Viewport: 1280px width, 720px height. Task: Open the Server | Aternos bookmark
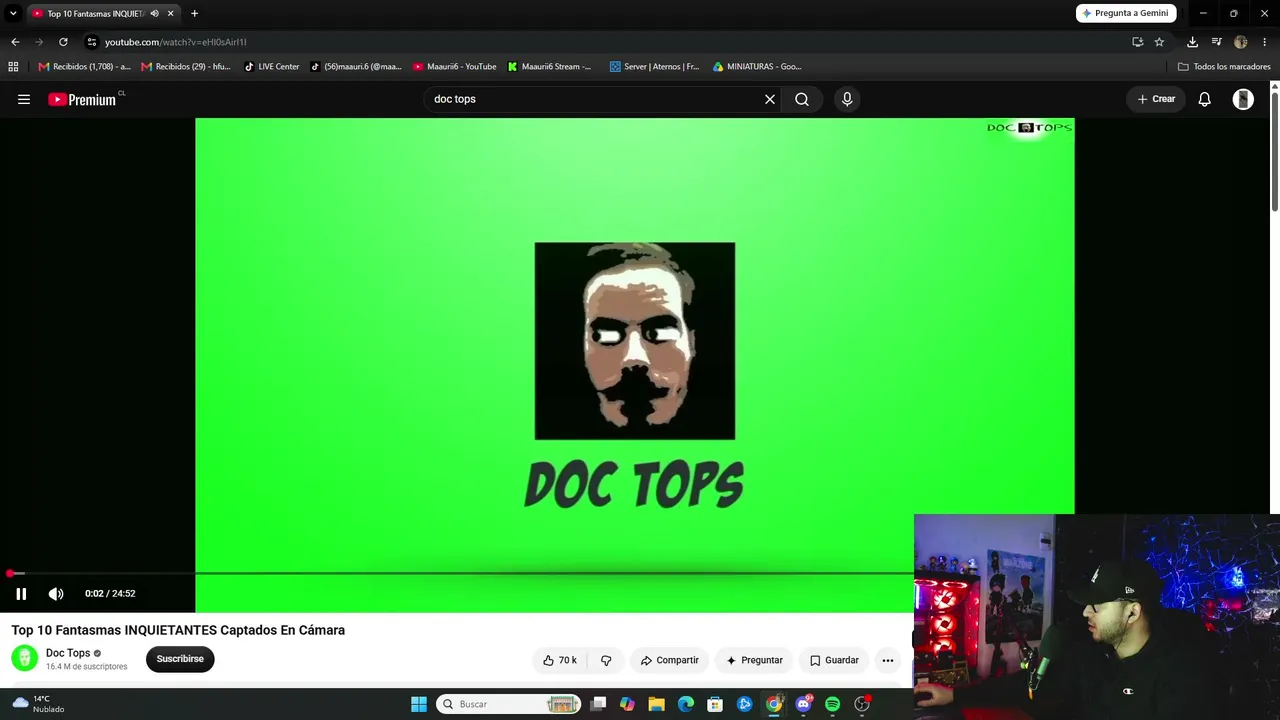(655, 67)
